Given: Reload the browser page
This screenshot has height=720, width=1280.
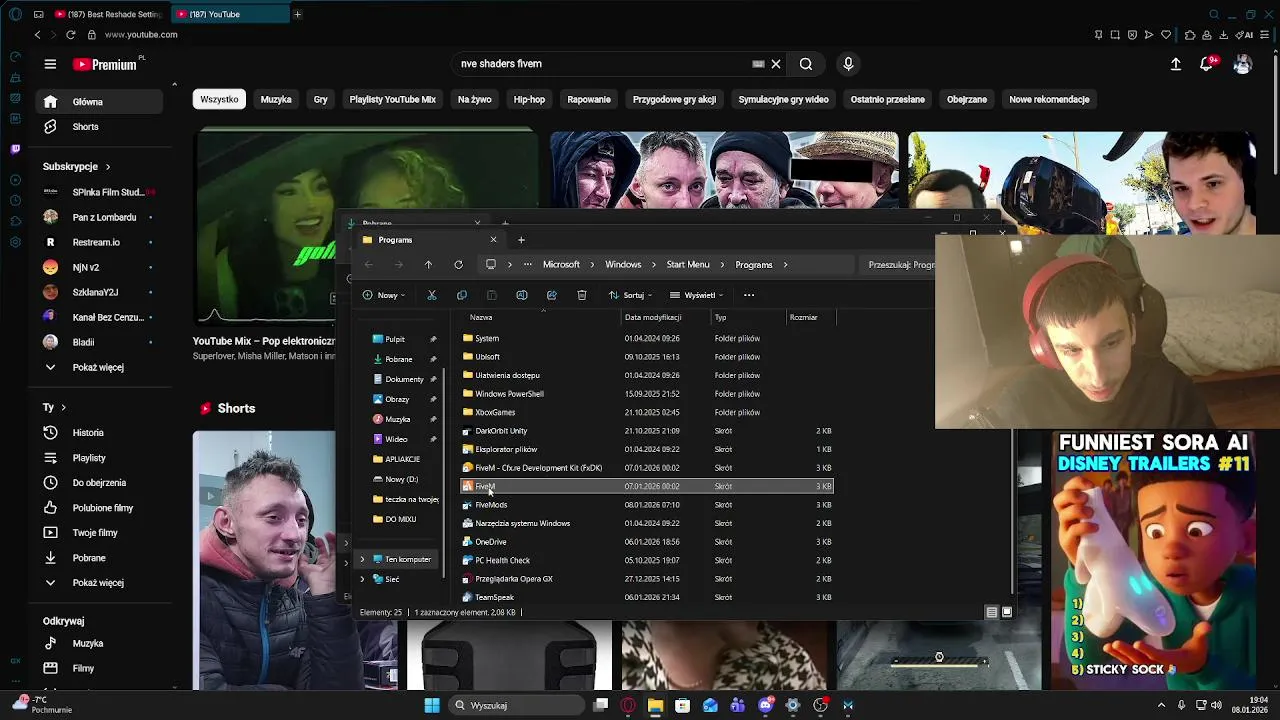Looking at the screenshot, I should 70,35.
